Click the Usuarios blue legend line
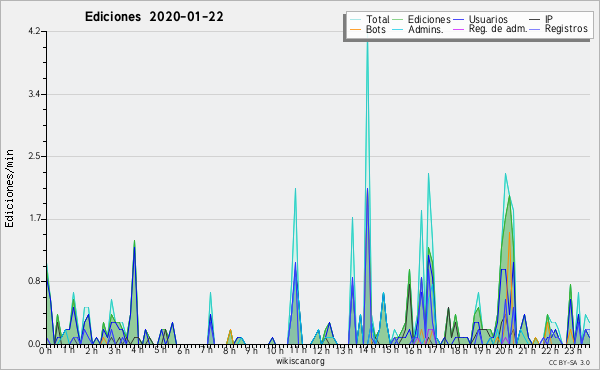 coord(458,20)
